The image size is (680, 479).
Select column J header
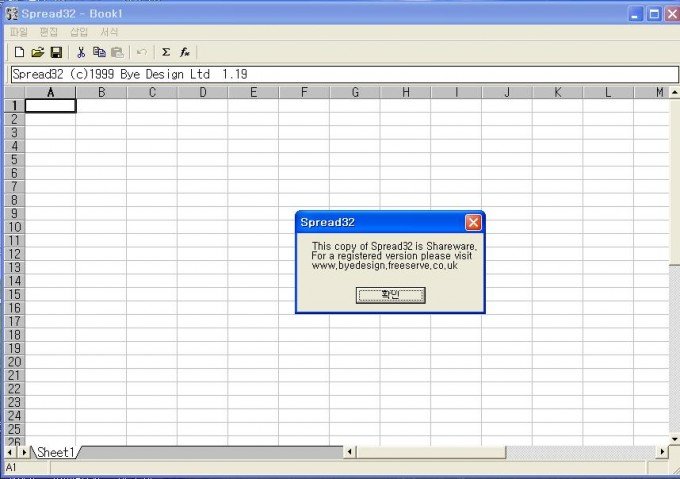(x=507, y=92)
